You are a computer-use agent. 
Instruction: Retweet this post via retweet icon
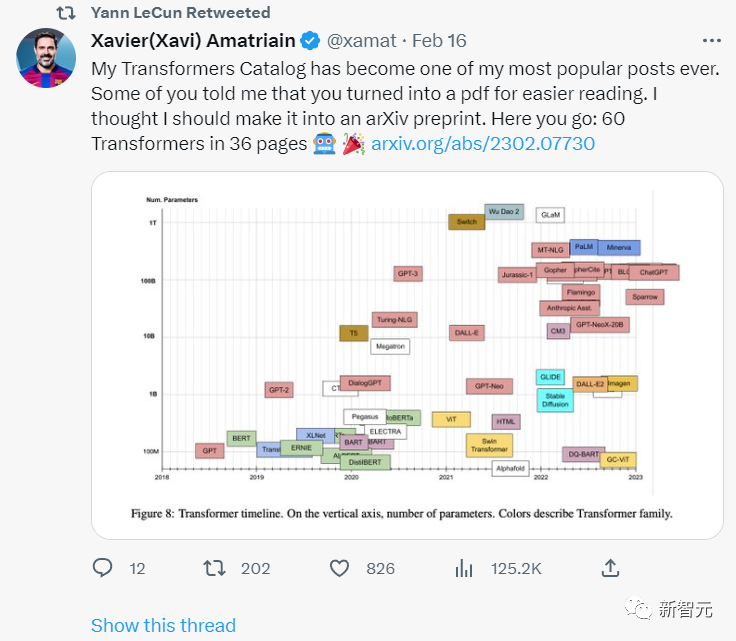coord(215,568)
